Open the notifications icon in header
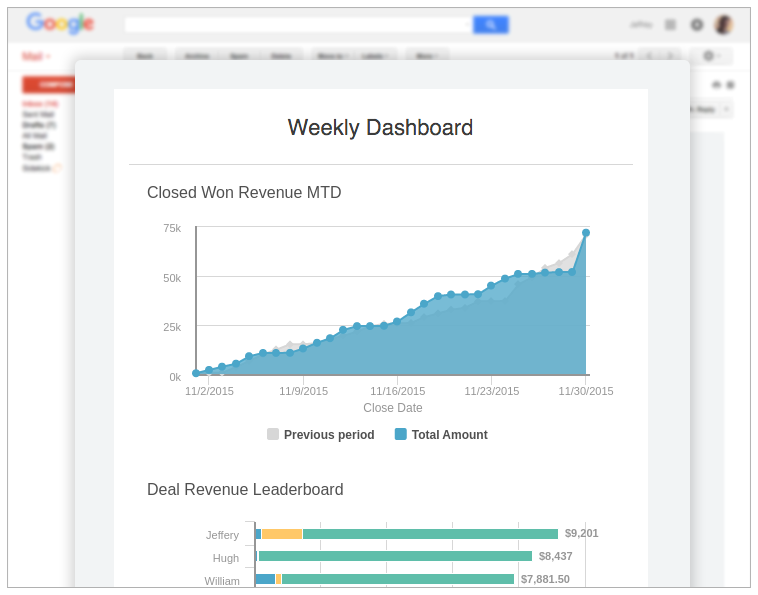758x595 pixels. pyautogui.click(x=696, y=25)
